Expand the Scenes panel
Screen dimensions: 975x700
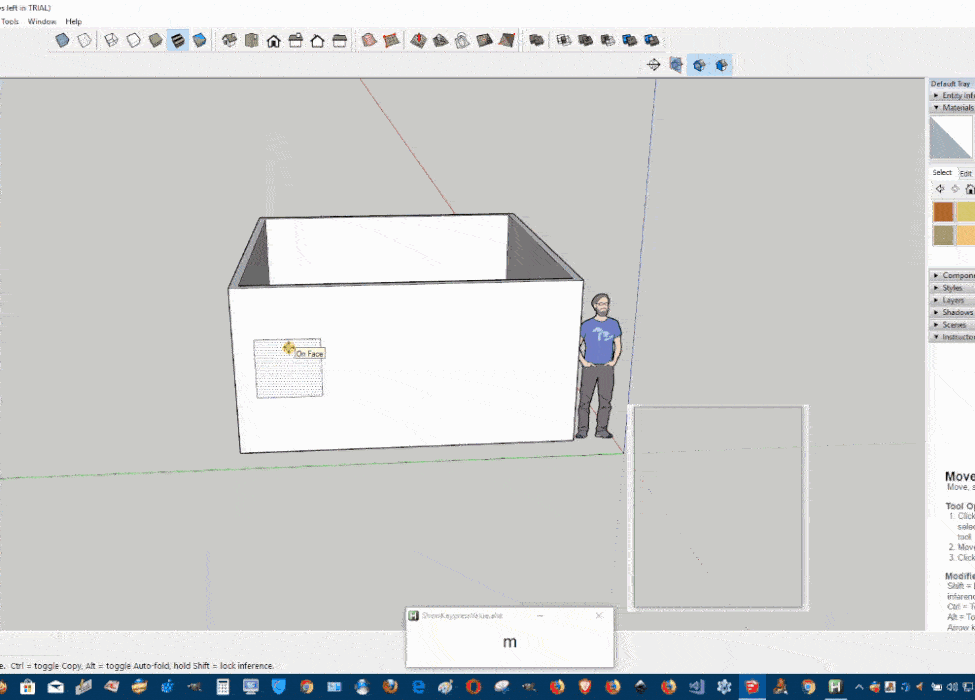tap(952, 325)
